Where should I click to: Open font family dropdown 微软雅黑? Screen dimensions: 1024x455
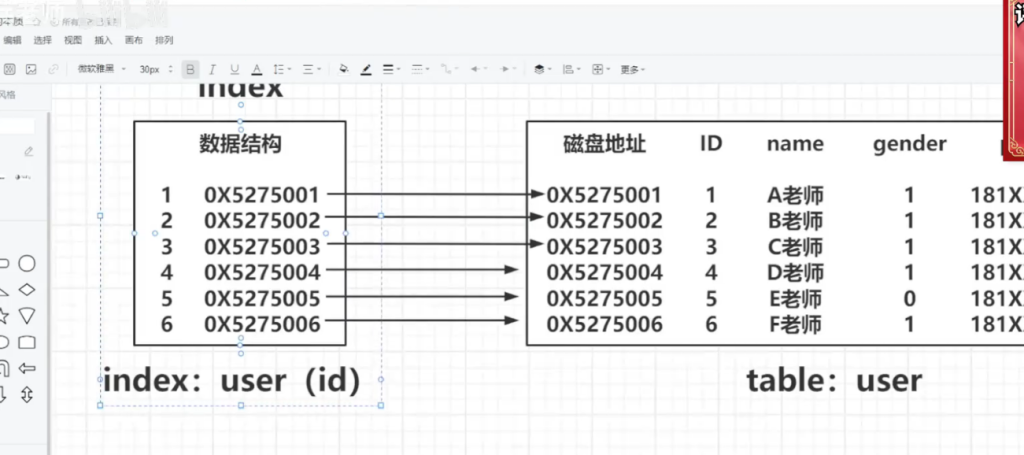99,69
